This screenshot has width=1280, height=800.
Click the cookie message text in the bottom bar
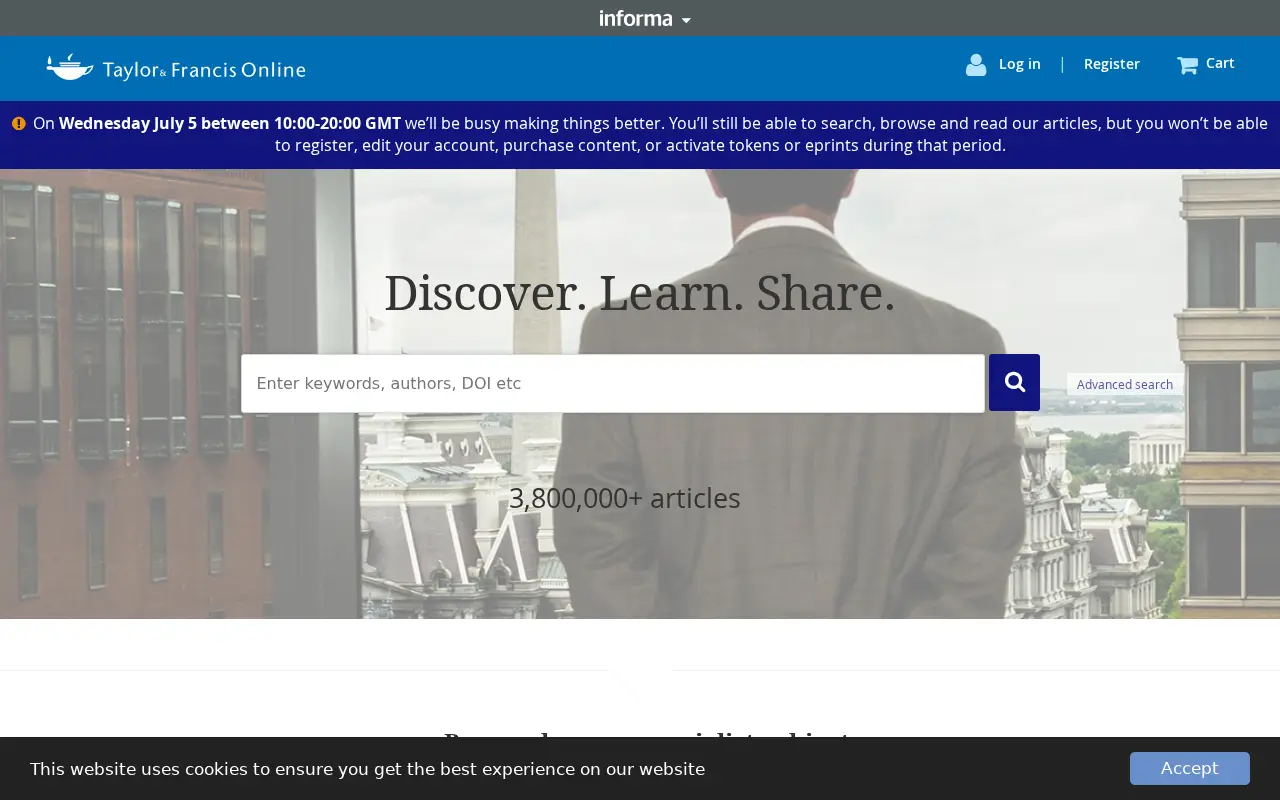click(367, 769)
